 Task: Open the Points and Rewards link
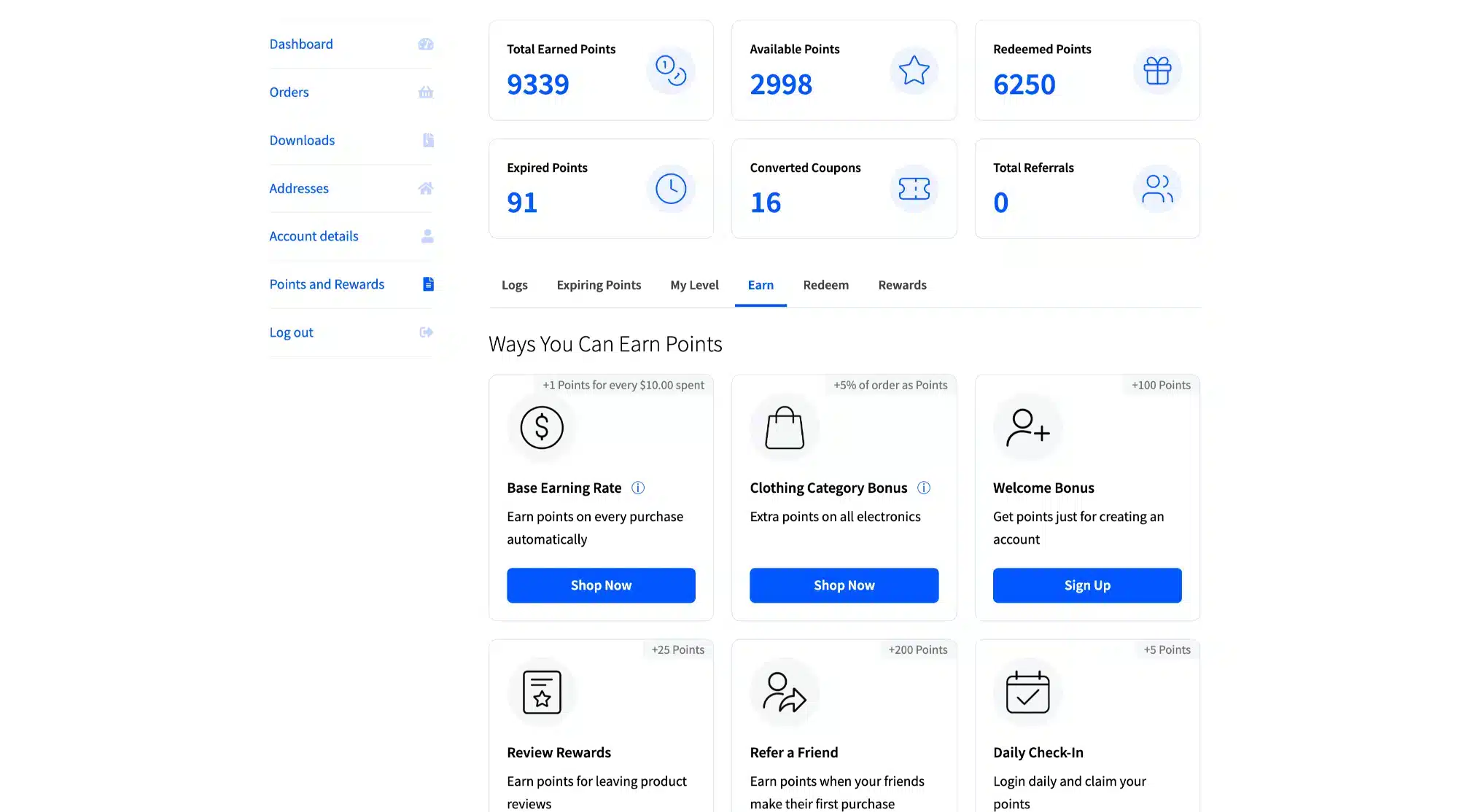point(327,284)
